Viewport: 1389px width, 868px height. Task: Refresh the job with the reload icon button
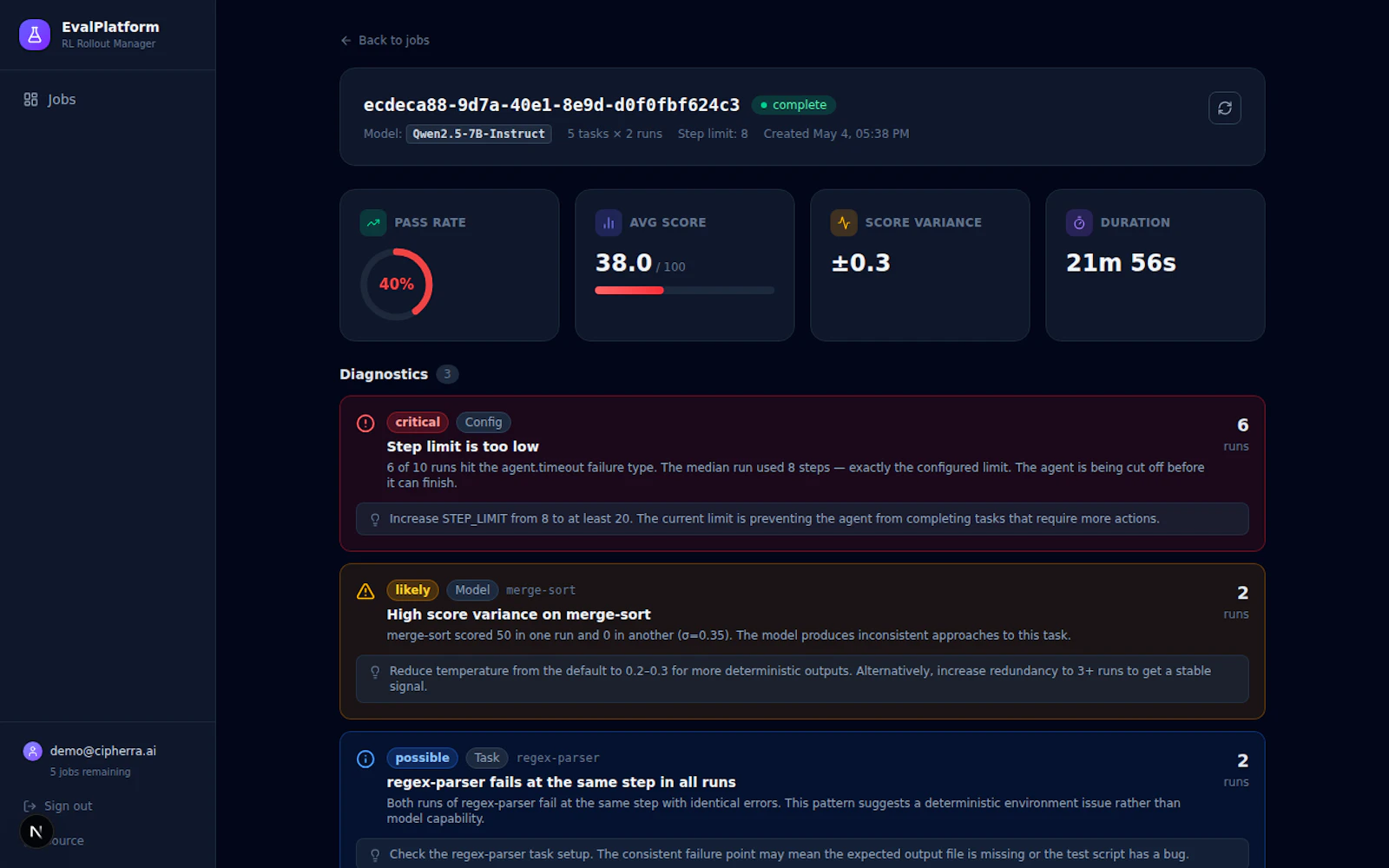click(x=1224, y=108)
